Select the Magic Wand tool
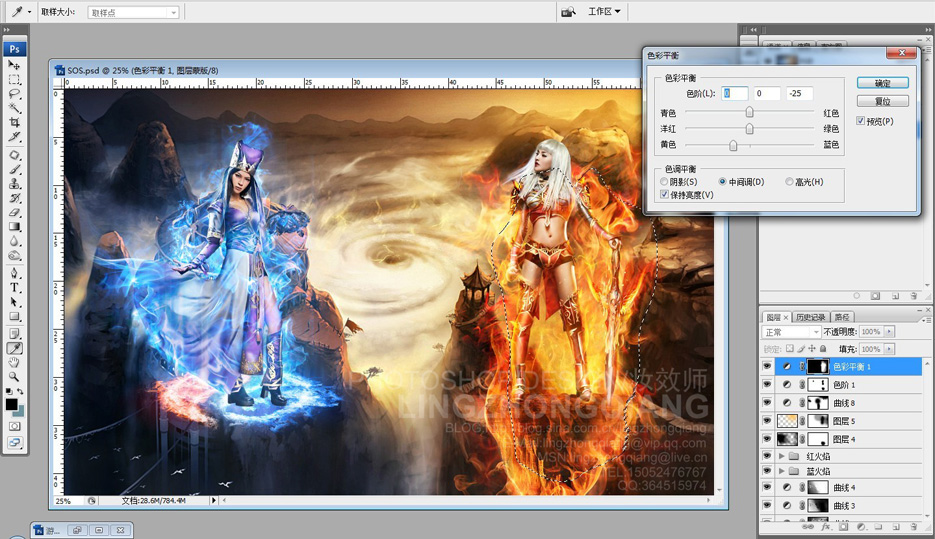Image resolution: width=935 pixels, height=539 pixels. [x=14, y=108]
